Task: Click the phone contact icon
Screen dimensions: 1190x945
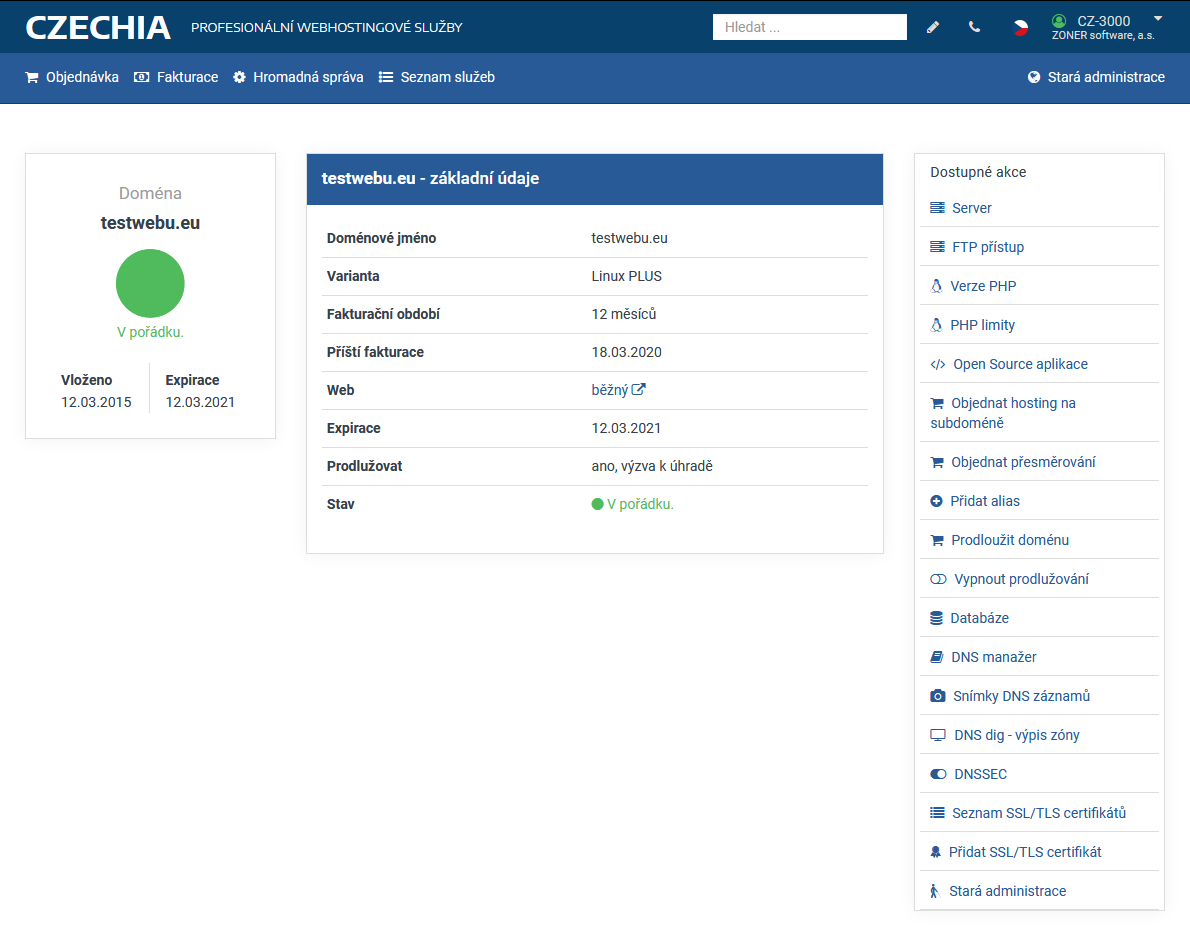Action: point(974,27)
